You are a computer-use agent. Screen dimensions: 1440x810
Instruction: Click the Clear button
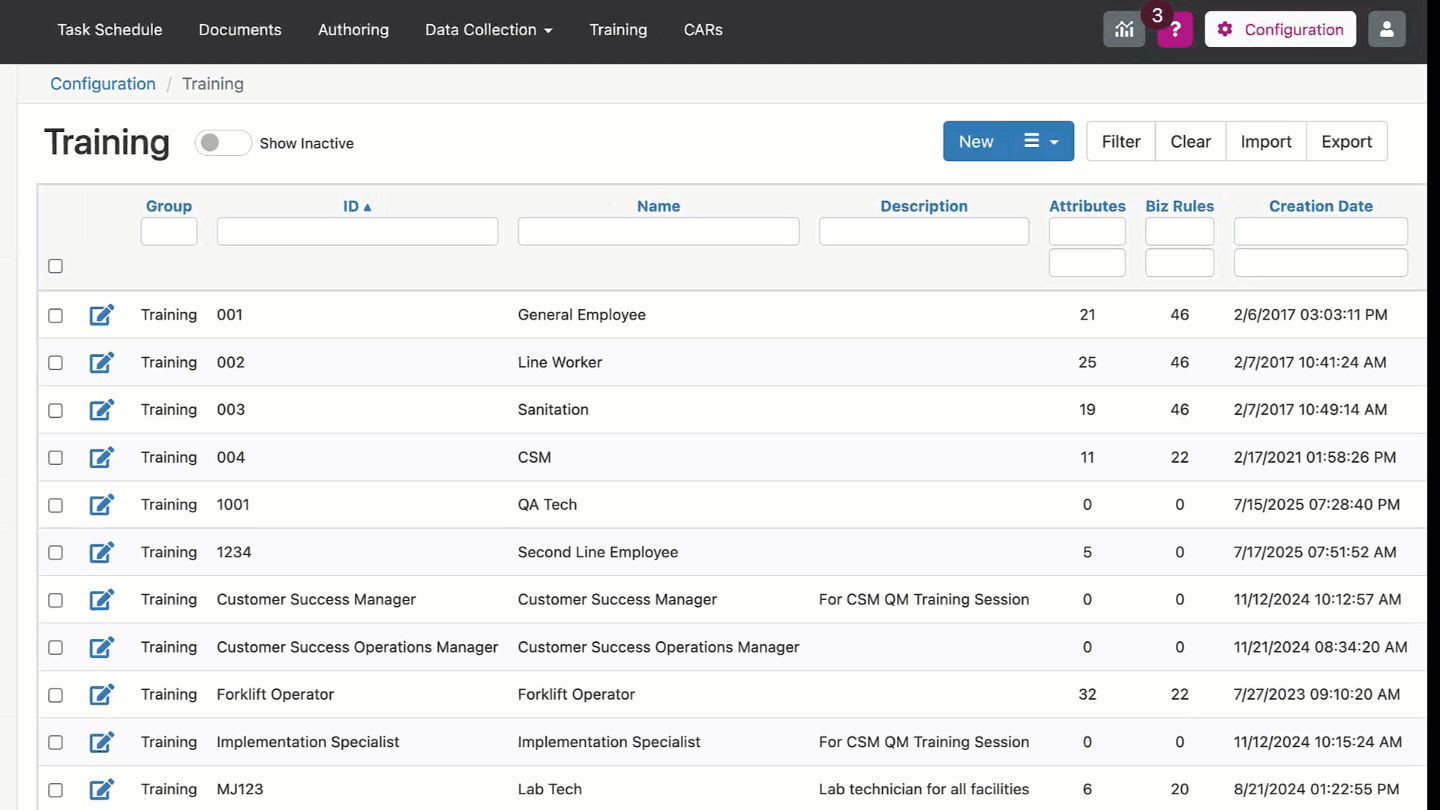click(x=1190, y=142)
